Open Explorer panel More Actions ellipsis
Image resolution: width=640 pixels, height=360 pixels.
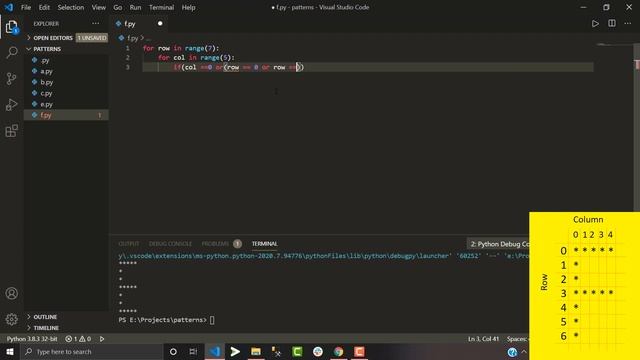(96, 24)
